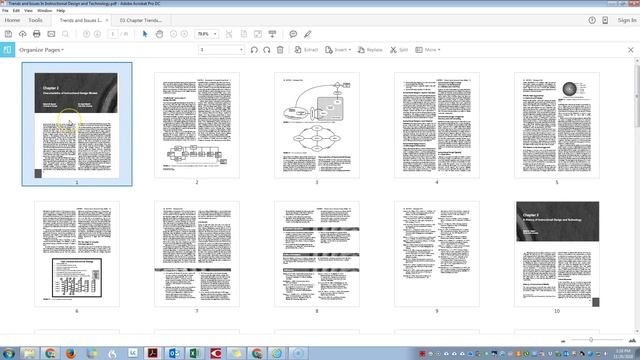Select the highlight pen tool
Screen dimensions: 640x360
308,34
